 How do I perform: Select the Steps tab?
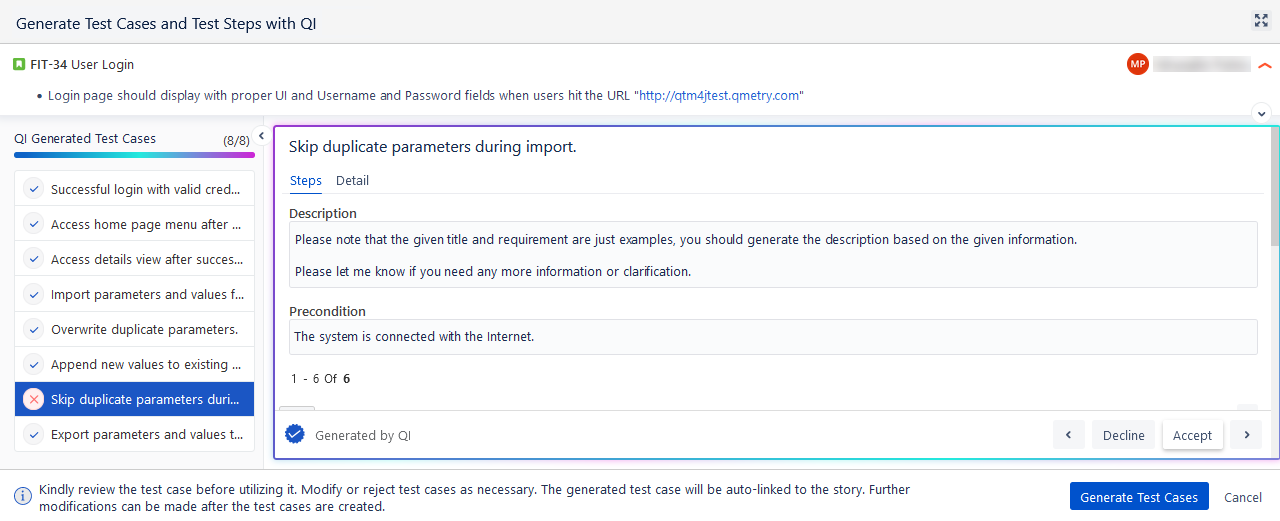(305, 181)
